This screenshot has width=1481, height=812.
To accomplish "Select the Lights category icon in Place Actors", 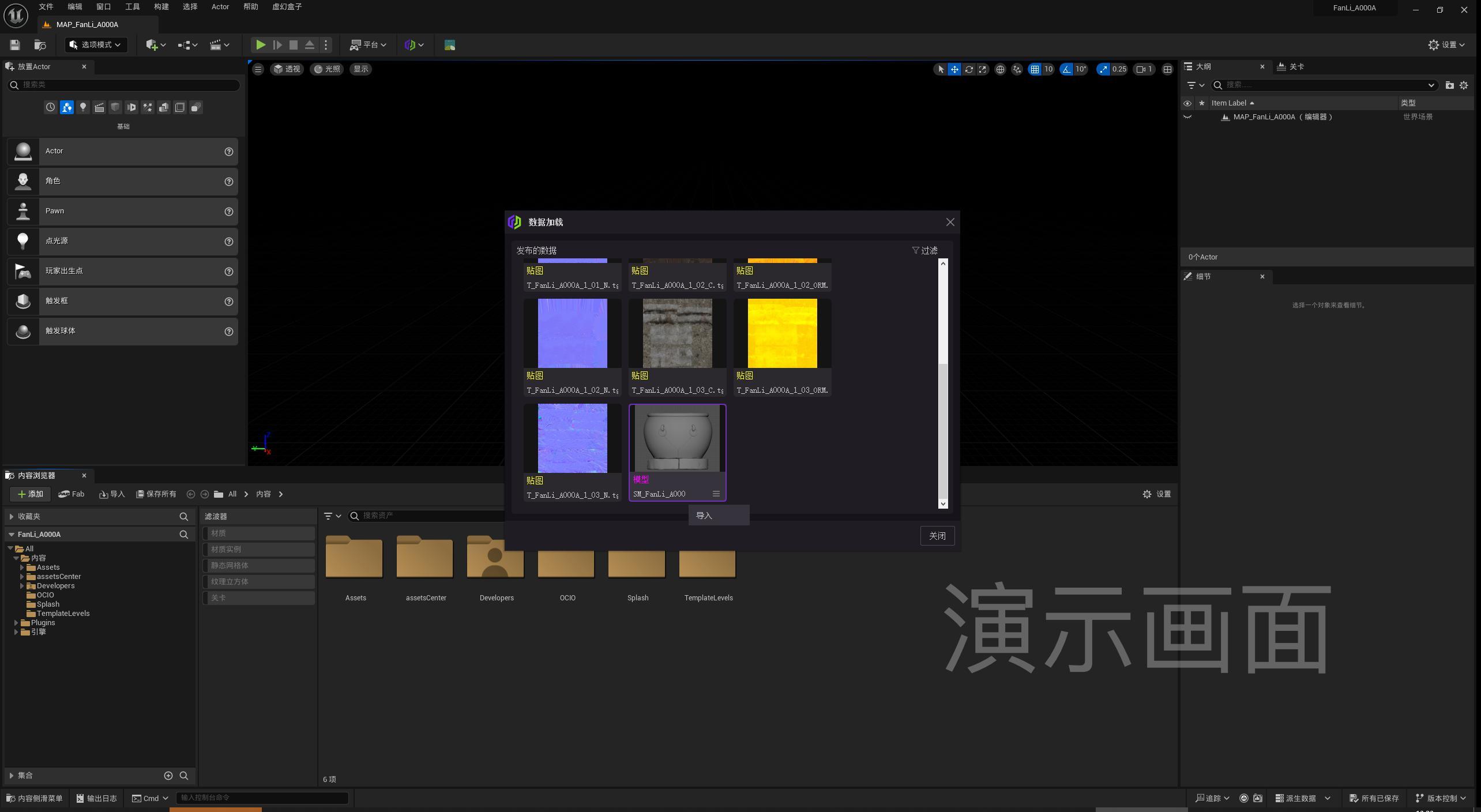I will (83, 107).
